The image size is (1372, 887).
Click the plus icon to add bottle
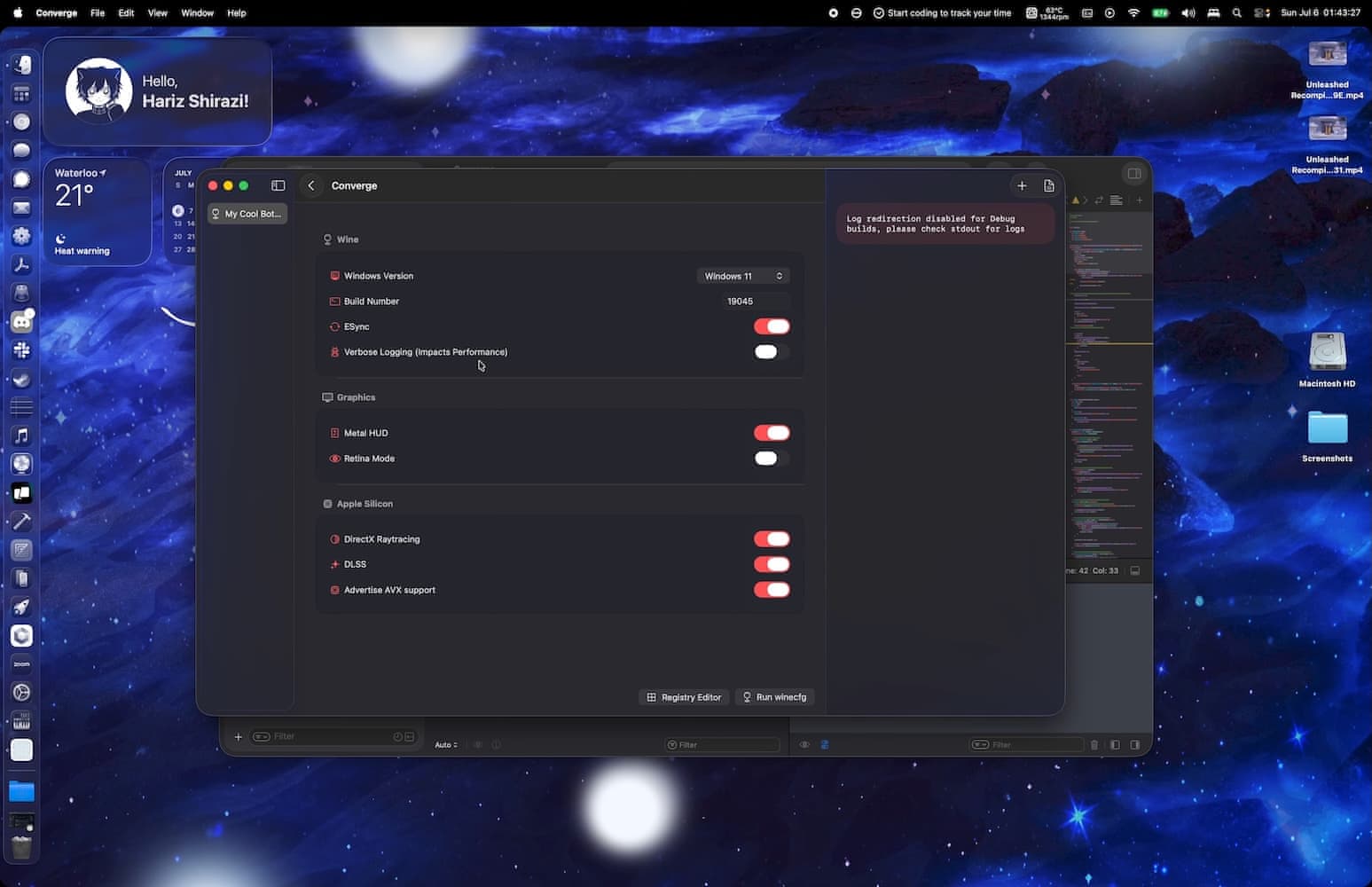click(x=1022, y=185)
